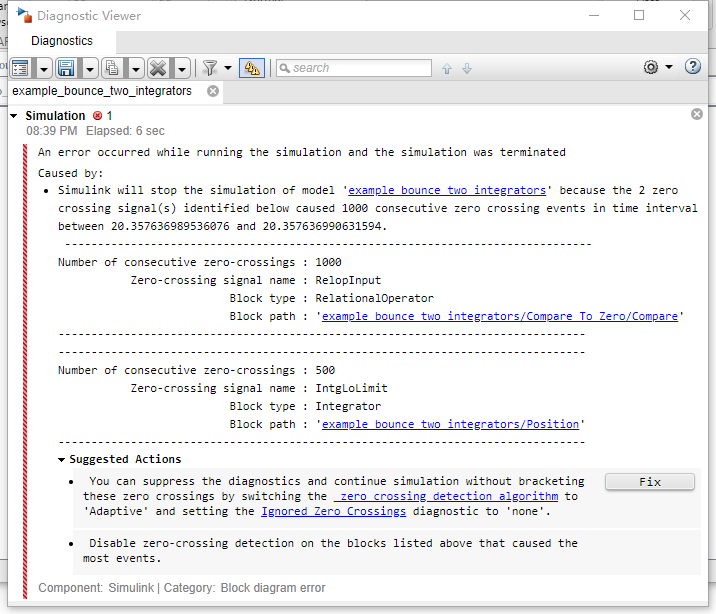Select example_bounce_two_integrators tab

(x=102, y=91)
